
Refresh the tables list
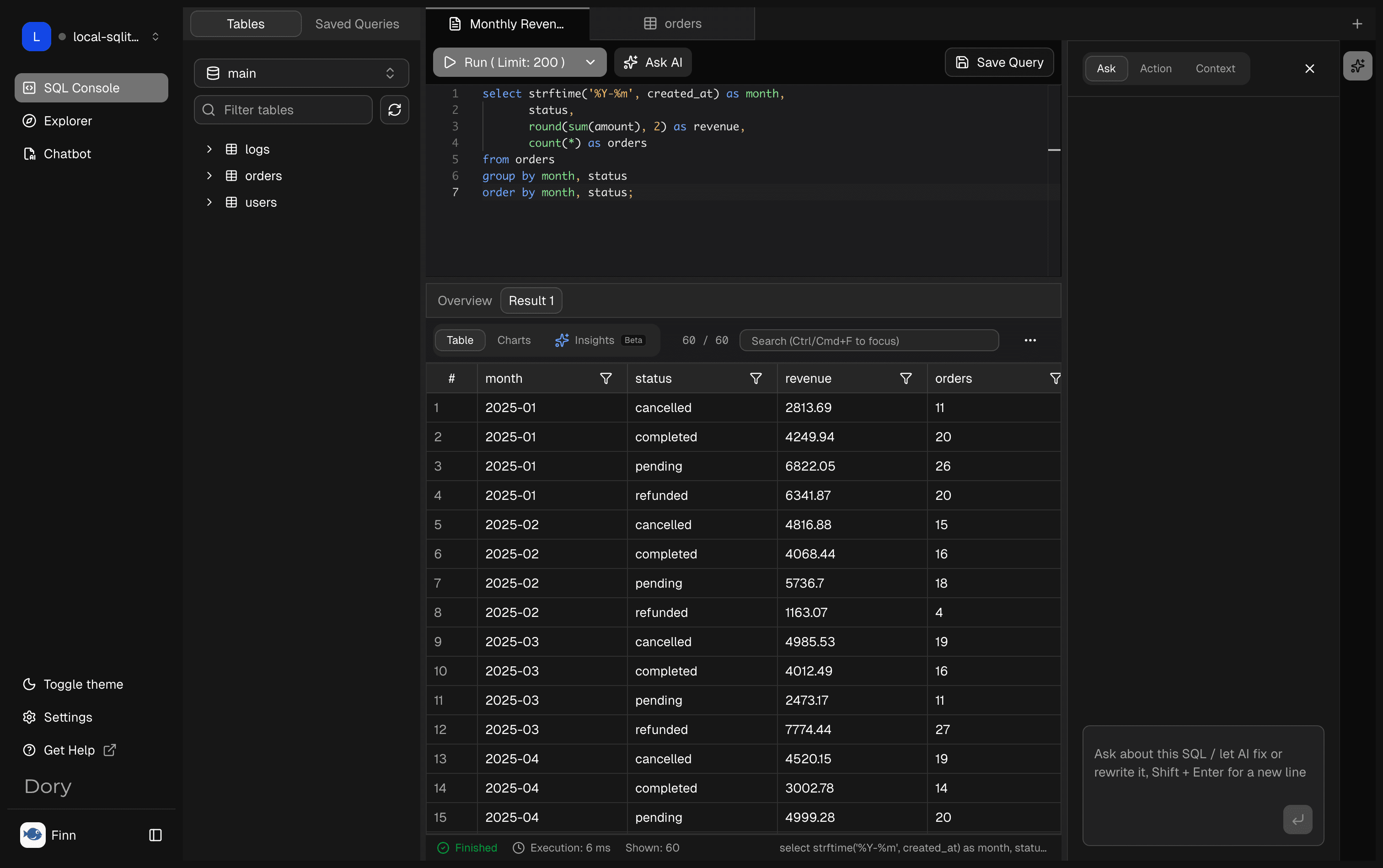tap(394, 110)
